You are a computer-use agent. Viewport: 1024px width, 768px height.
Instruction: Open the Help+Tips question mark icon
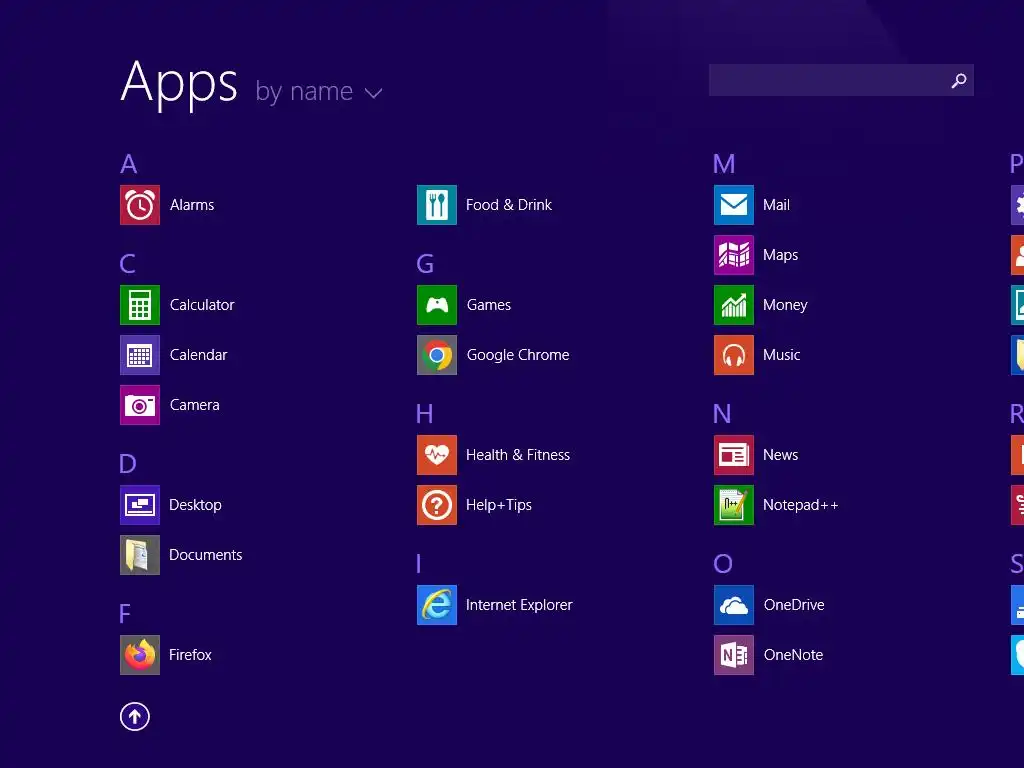[x=437, y=505]
